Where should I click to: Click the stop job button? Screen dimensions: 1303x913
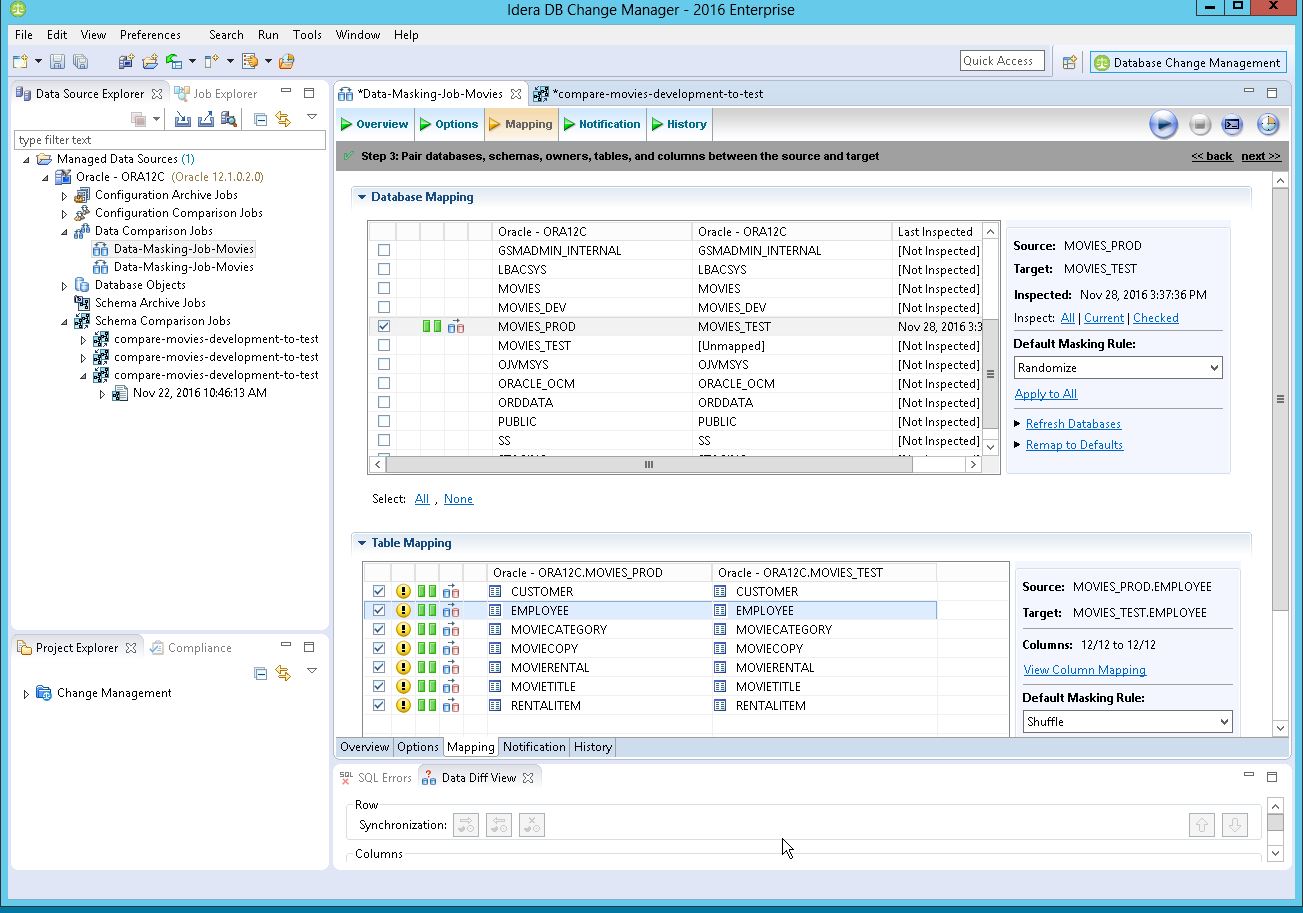[x=1200, y=125]
